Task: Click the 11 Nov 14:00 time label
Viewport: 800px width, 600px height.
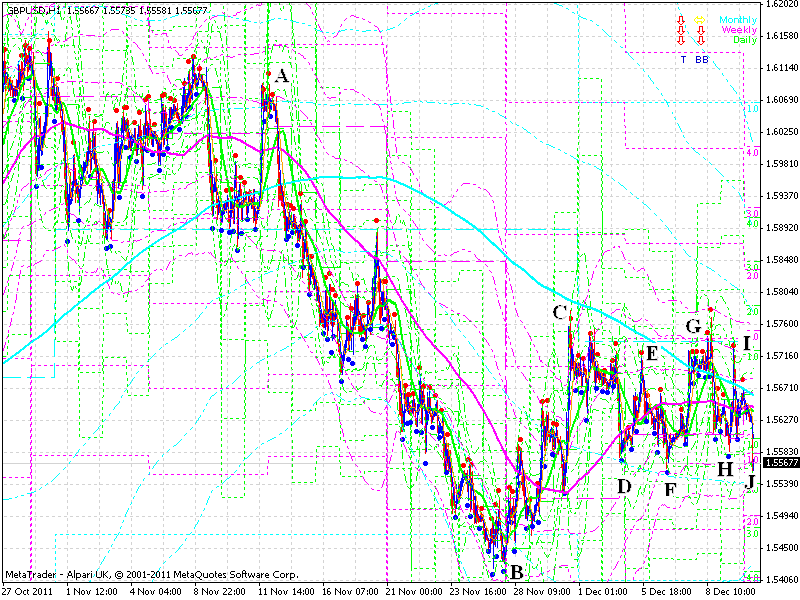Action: click(x=286, y=592)
